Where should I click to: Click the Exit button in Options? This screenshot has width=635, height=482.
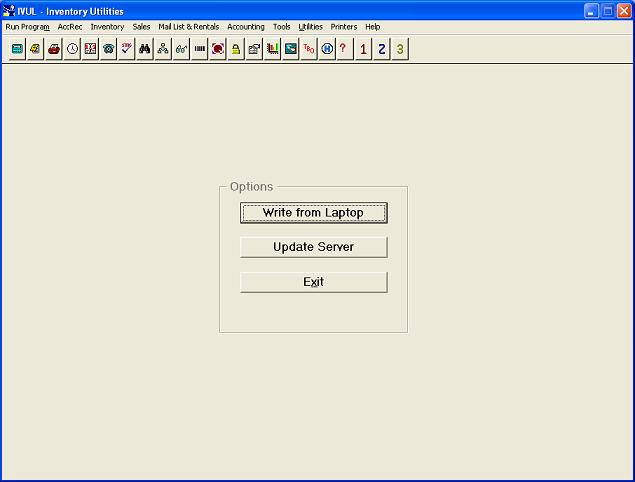point(313,282)
